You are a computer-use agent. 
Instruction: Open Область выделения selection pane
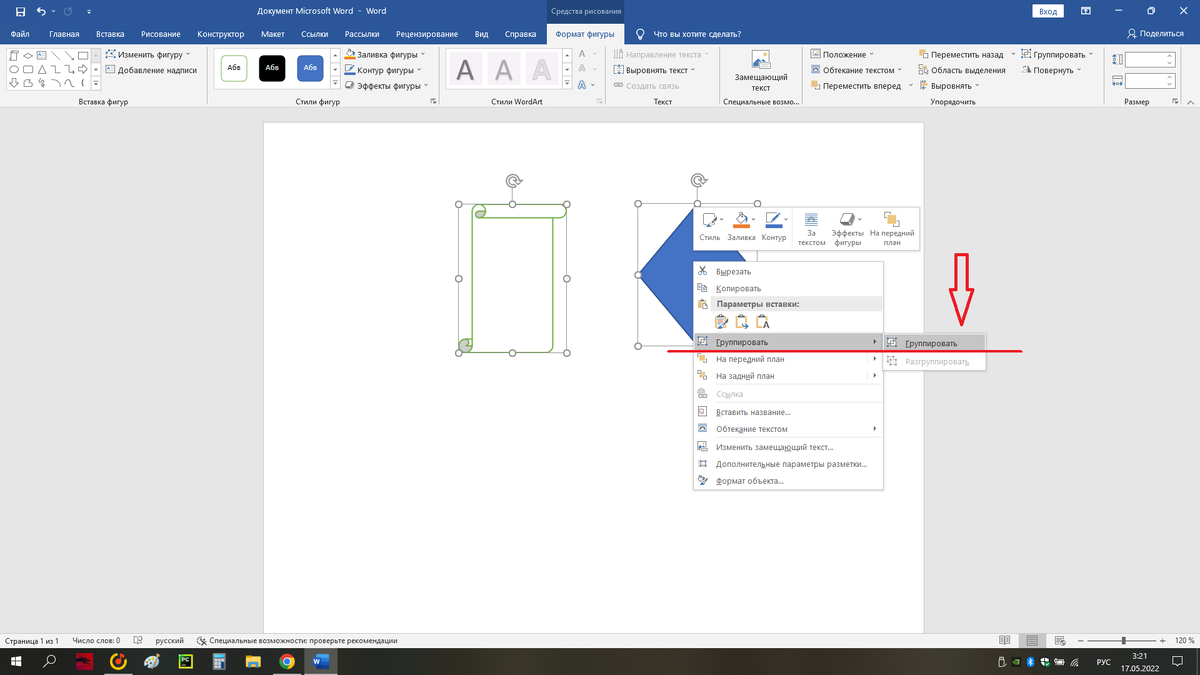(961, 70)
